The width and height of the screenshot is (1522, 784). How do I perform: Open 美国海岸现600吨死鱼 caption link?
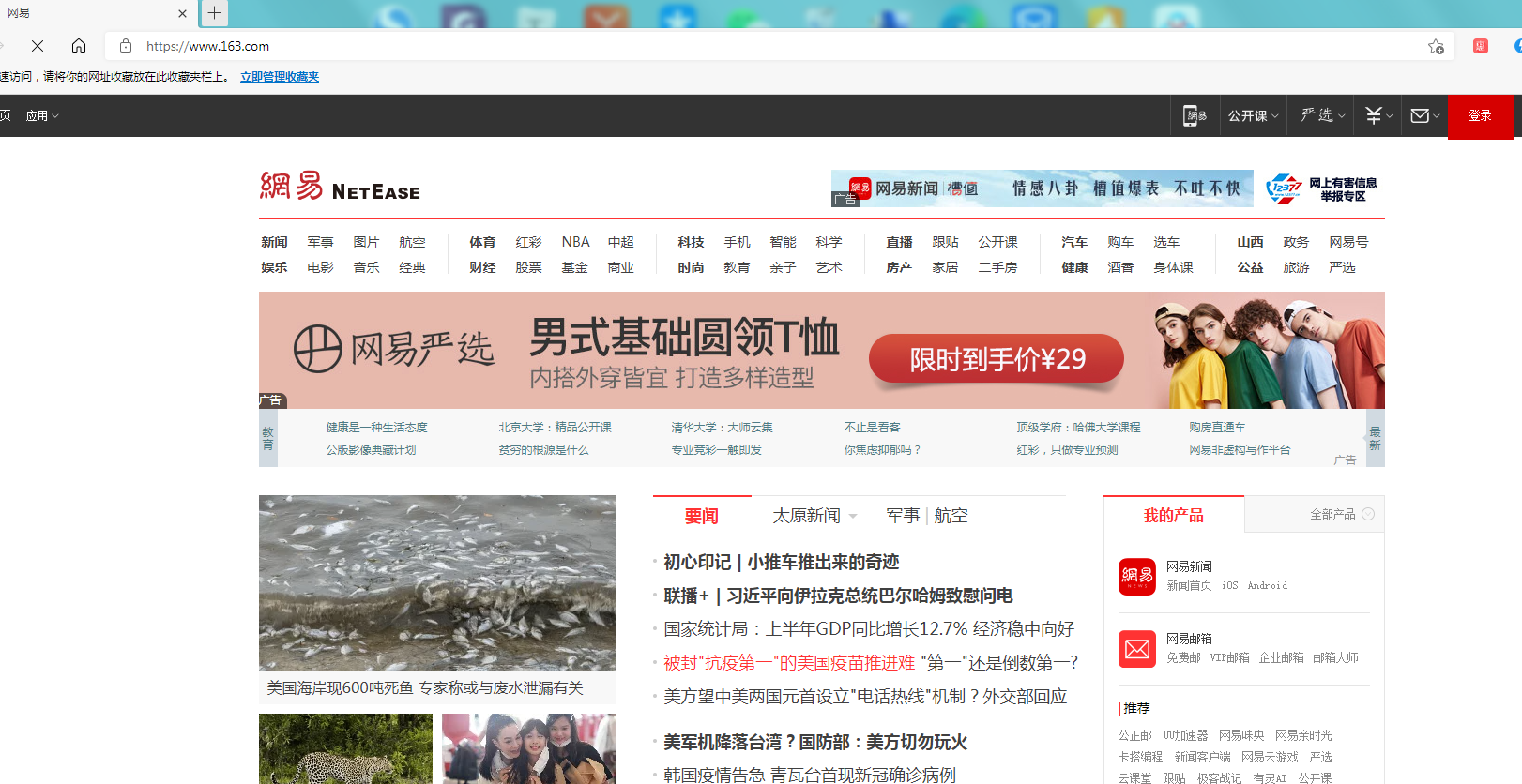(424, 687)
